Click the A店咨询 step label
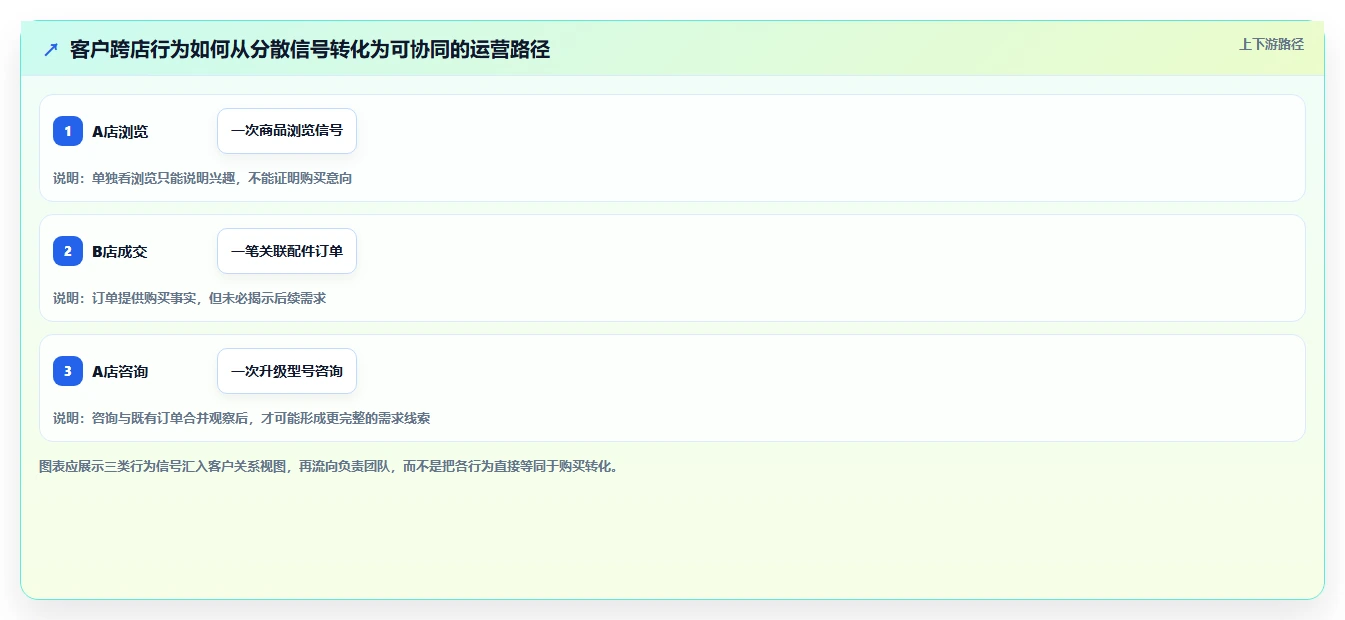1345x620 pixels. pyautogui.click(x=120, y=371)
